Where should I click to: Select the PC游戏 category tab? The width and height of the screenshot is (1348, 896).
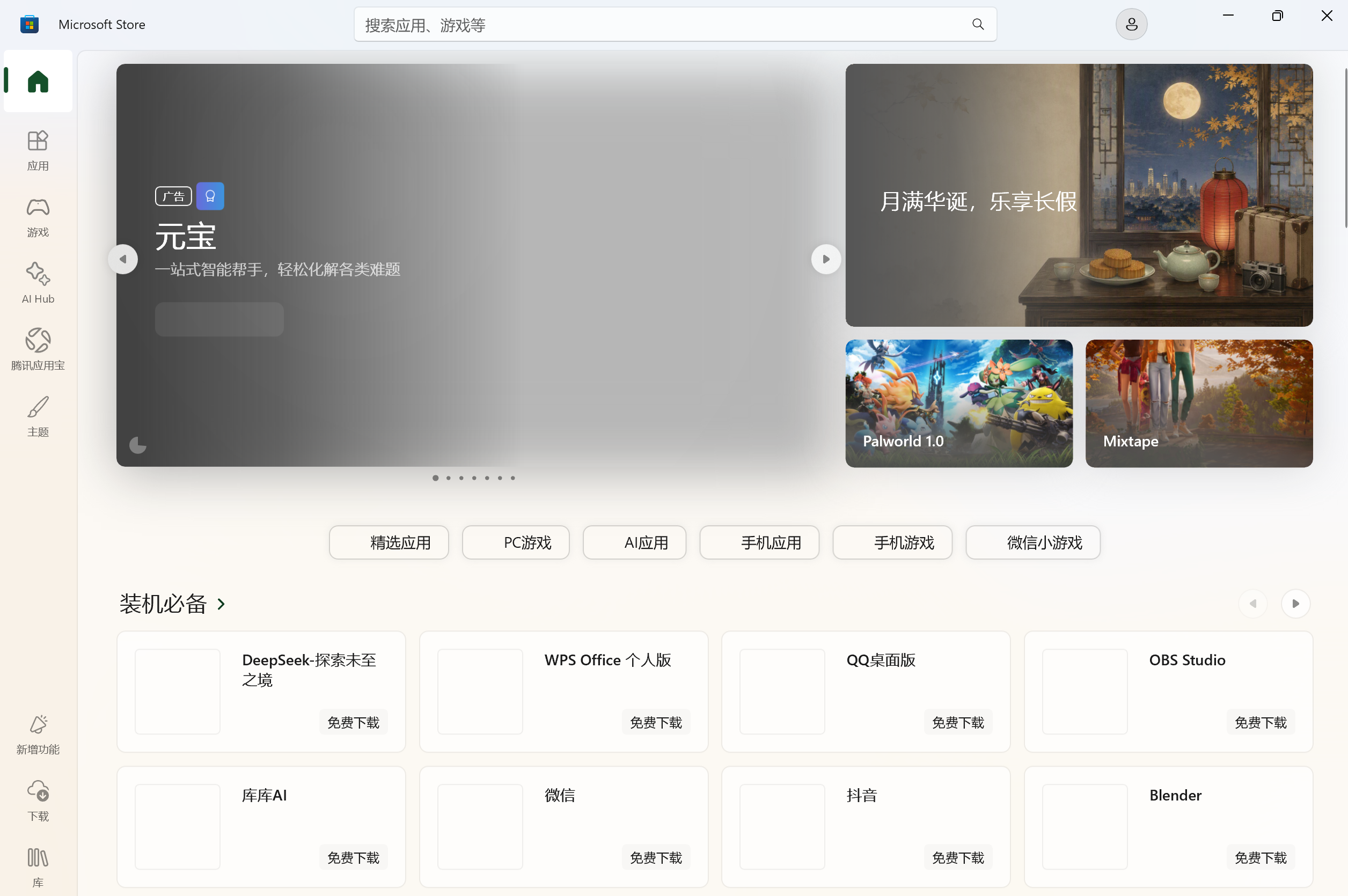pyautogui.click(x=516, y=543)
